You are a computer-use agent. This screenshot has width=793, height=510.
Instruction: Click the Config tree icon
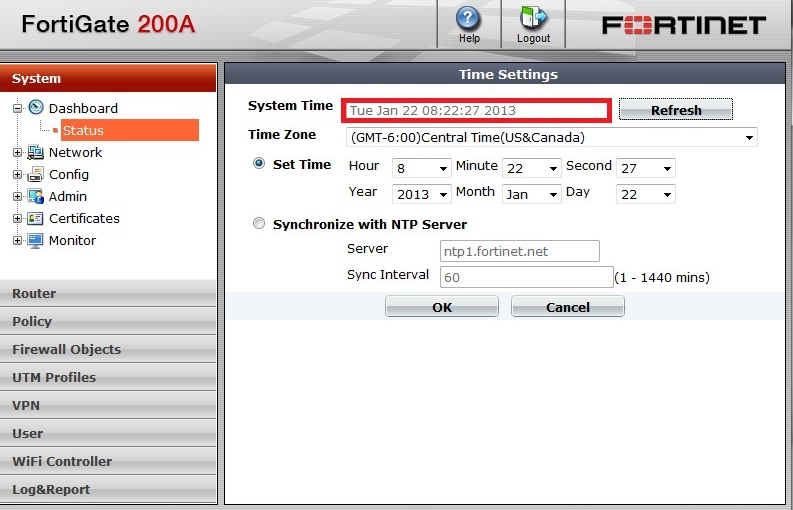click(35, 174)
